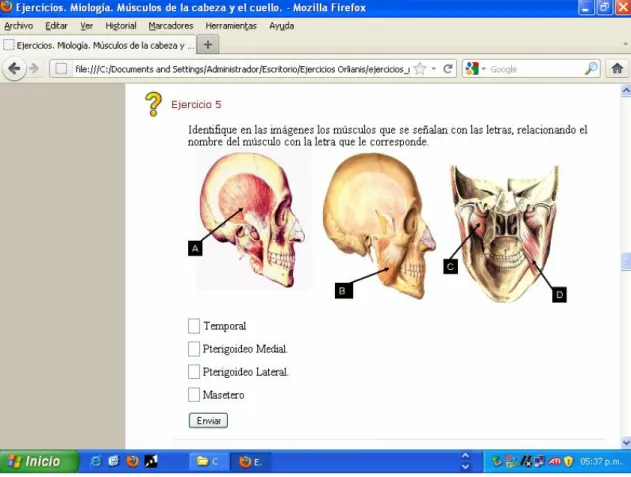
Task: Select the Ejercicios Miología tab
Action: (x=99, y=45)
